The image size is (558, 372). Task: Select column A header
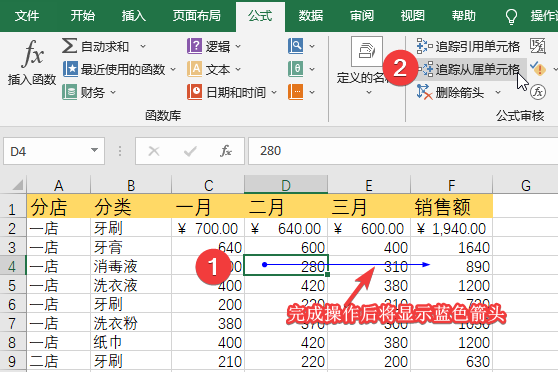59,185
